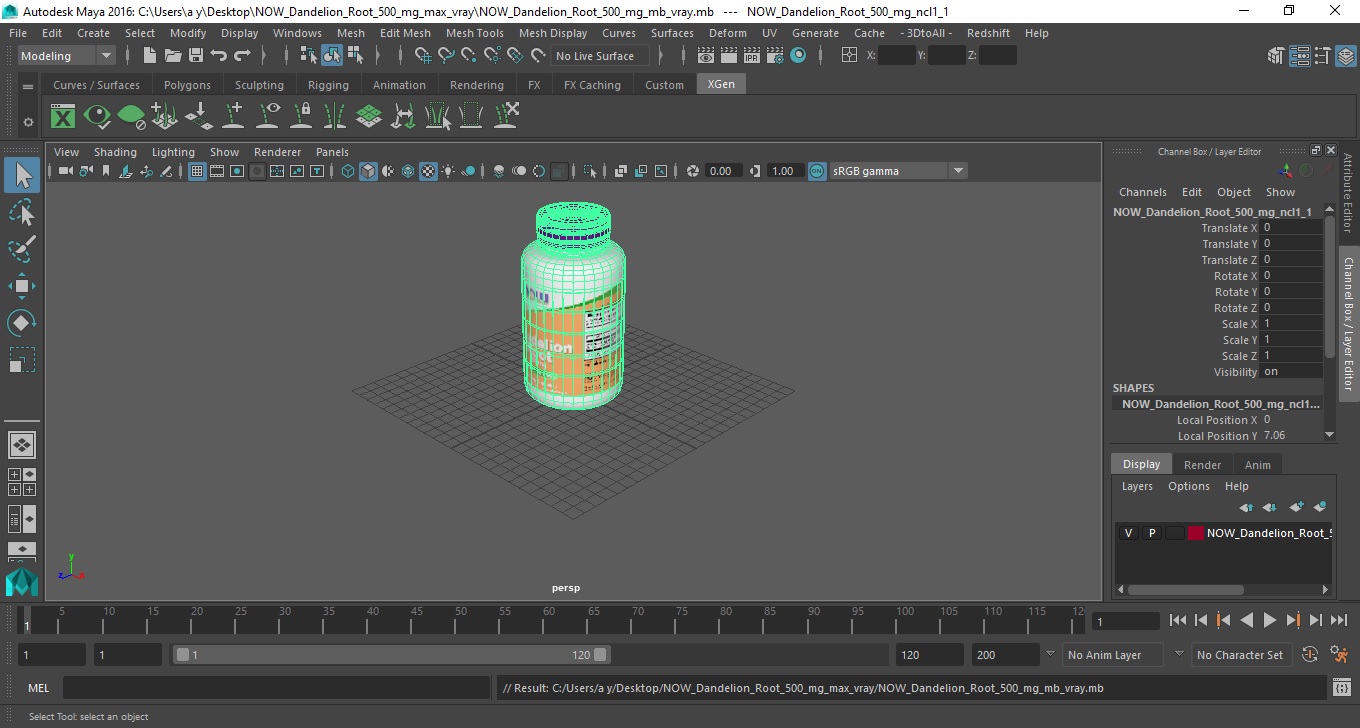Open the Modeling menu set dropdown
This screenshot has height=728, width=1360.
pos(67,56)
